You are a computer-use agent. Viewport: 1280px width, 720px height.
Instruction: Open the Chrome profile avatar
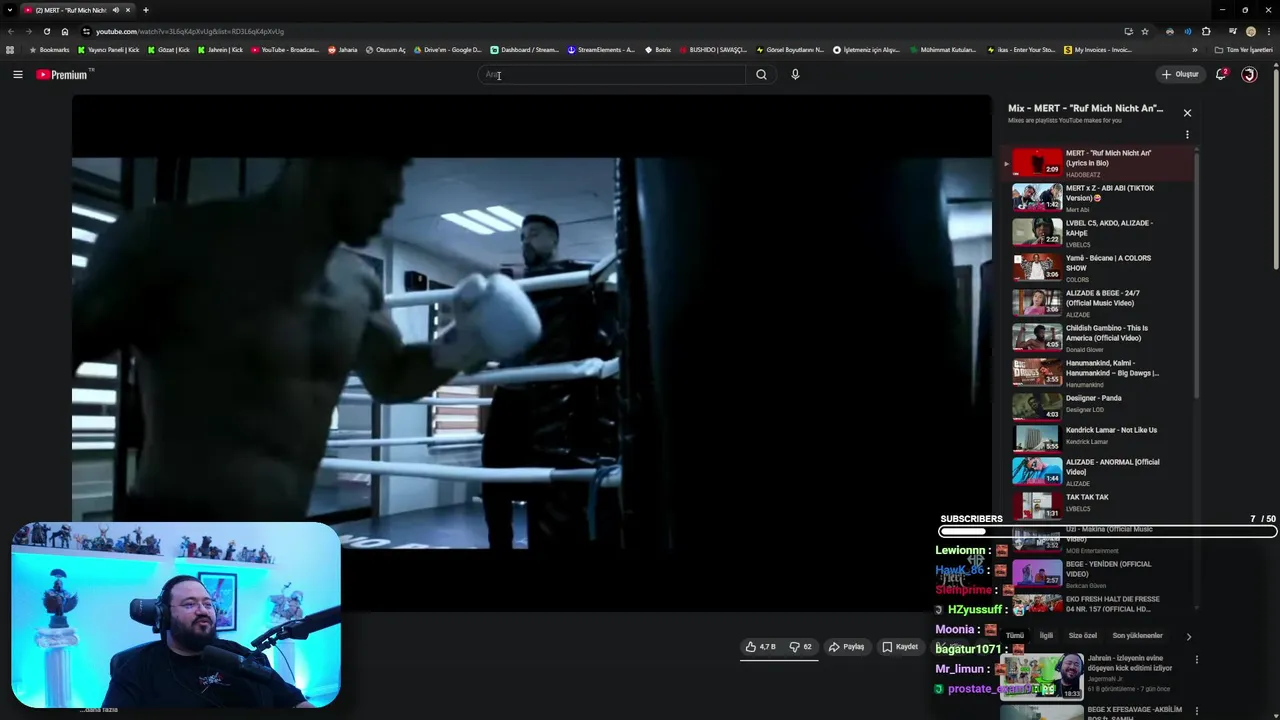(1250, 31)
